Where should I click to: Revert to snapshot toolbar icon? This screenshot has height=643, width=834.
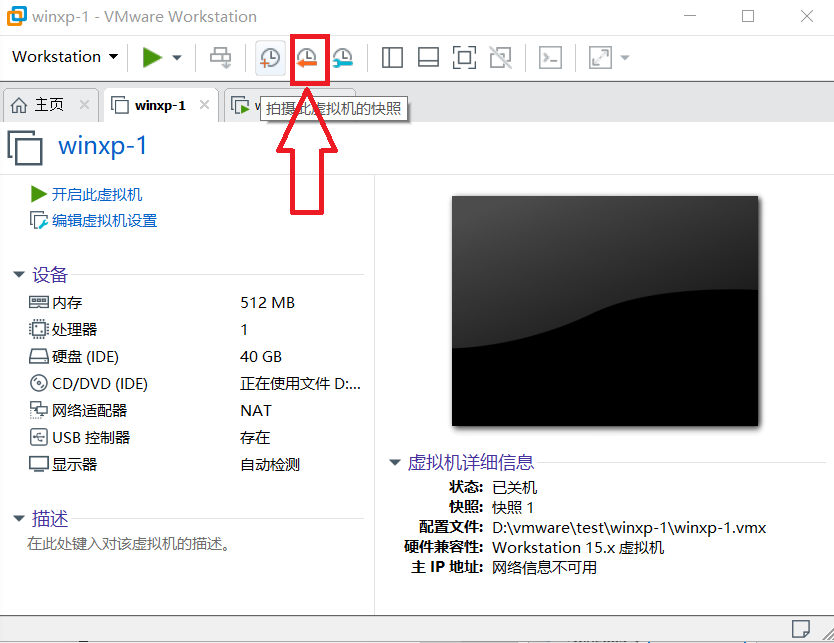point(307,57)
